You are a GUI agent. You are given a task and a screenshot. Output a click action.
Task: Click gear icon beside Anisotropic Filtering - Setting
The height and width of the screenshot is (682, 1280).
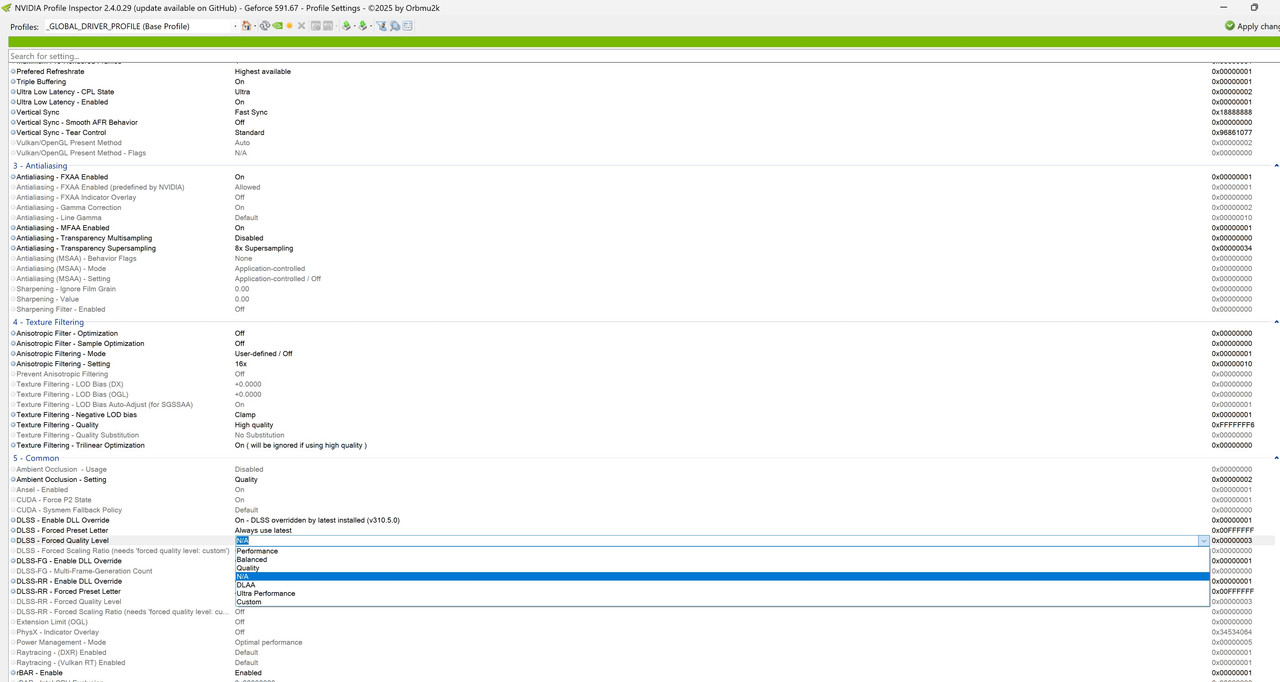(13, 364)
